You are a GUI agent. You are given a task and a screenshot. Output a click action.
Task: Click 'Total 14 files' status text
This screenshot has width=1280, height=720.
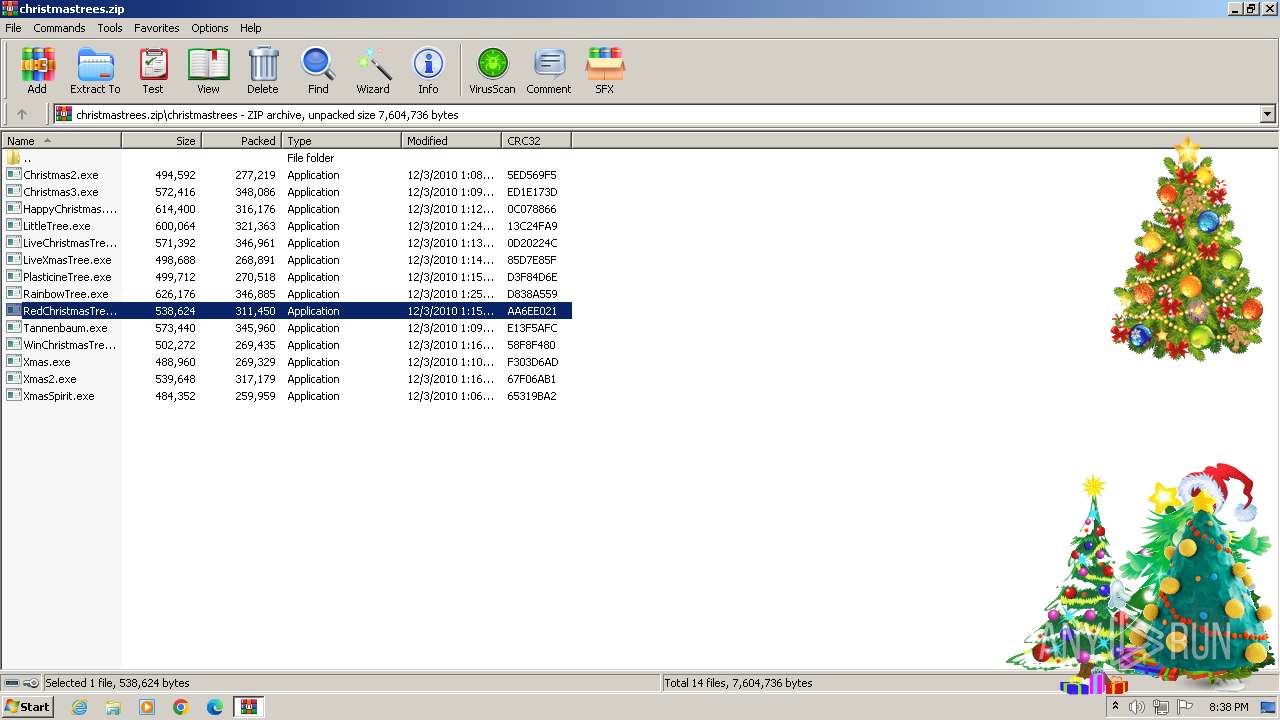click(x=738, y=683)
